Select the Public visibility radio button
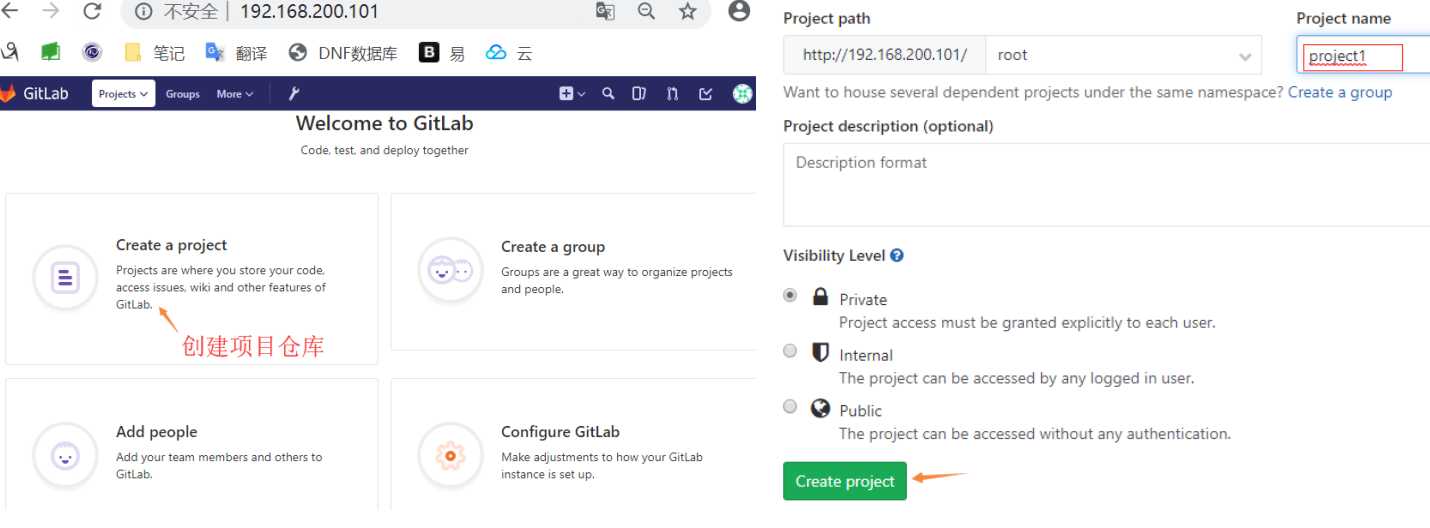Viewport: 1430px width, 528px height. coord(790,406)
